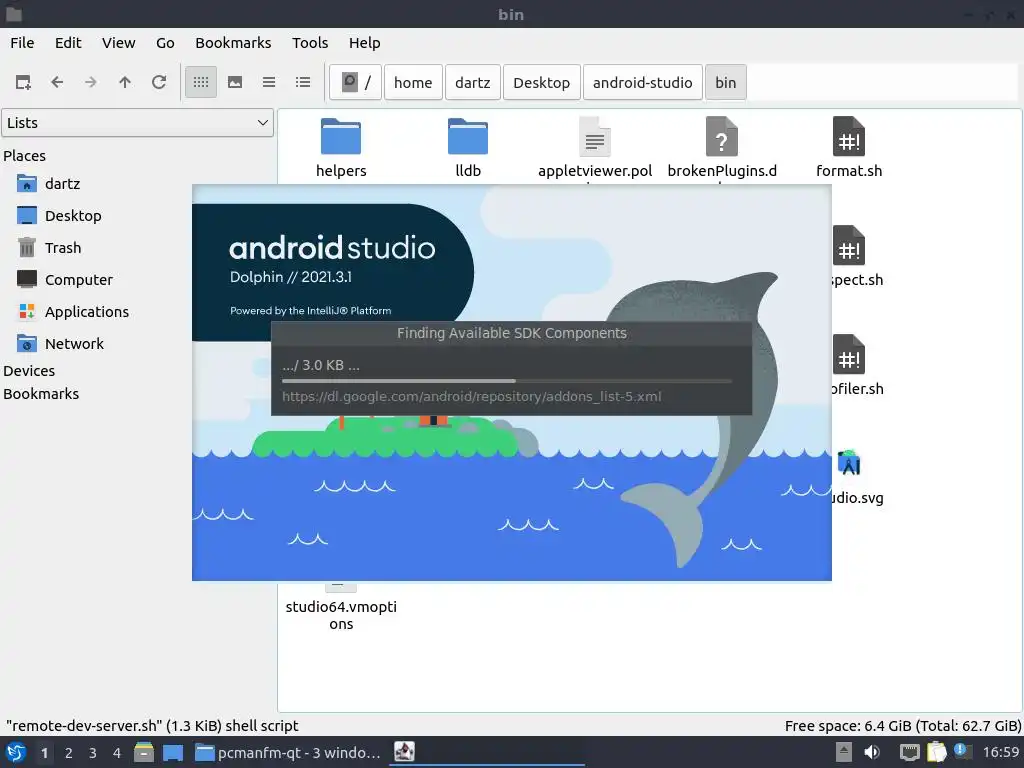This screenshot has height=768, width=1024.
Task: Select the brokenPlugins.d file icon
Action: coord(722,136)
